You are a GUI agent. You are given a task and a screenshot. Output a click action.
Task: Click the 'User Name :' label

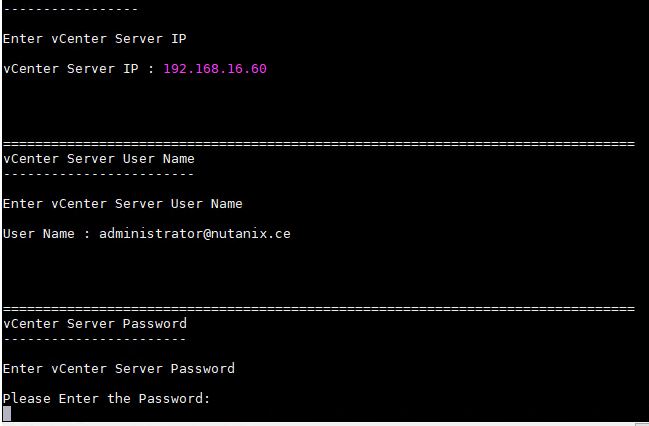(46, 233)
